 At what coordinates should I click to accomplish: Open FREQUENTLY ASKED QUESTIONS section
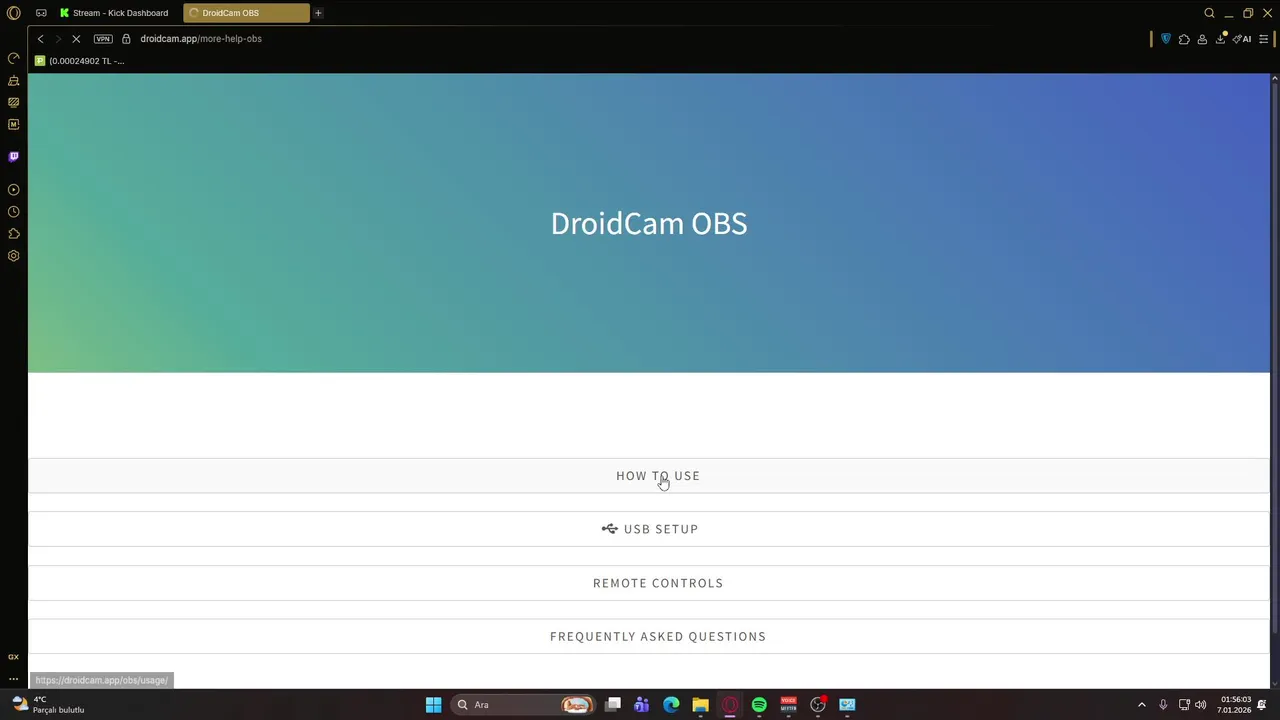click(x=649, y=636)
